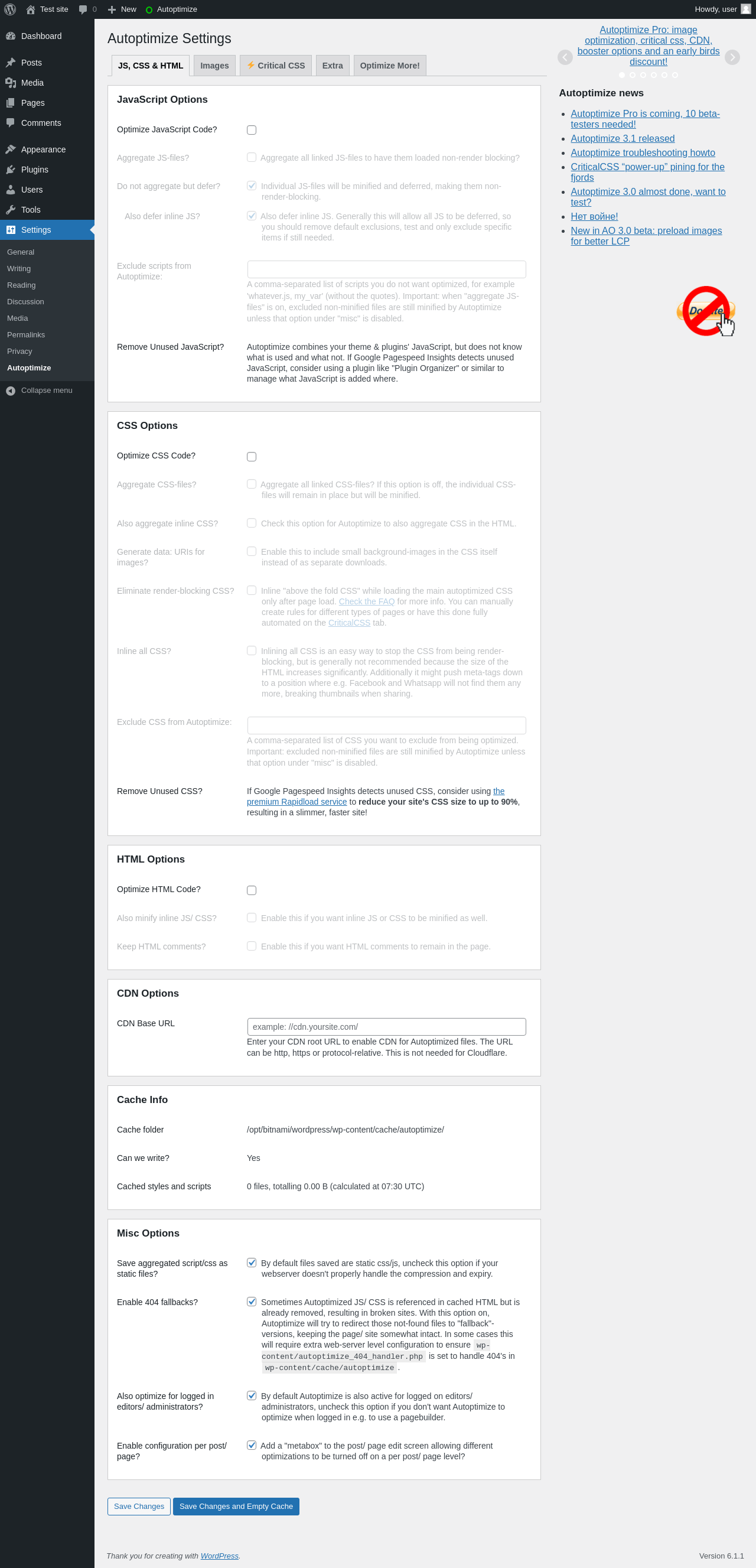Enable Optimize JavaScript Code checkbox

pyautogui.click(x=252, y=130)
